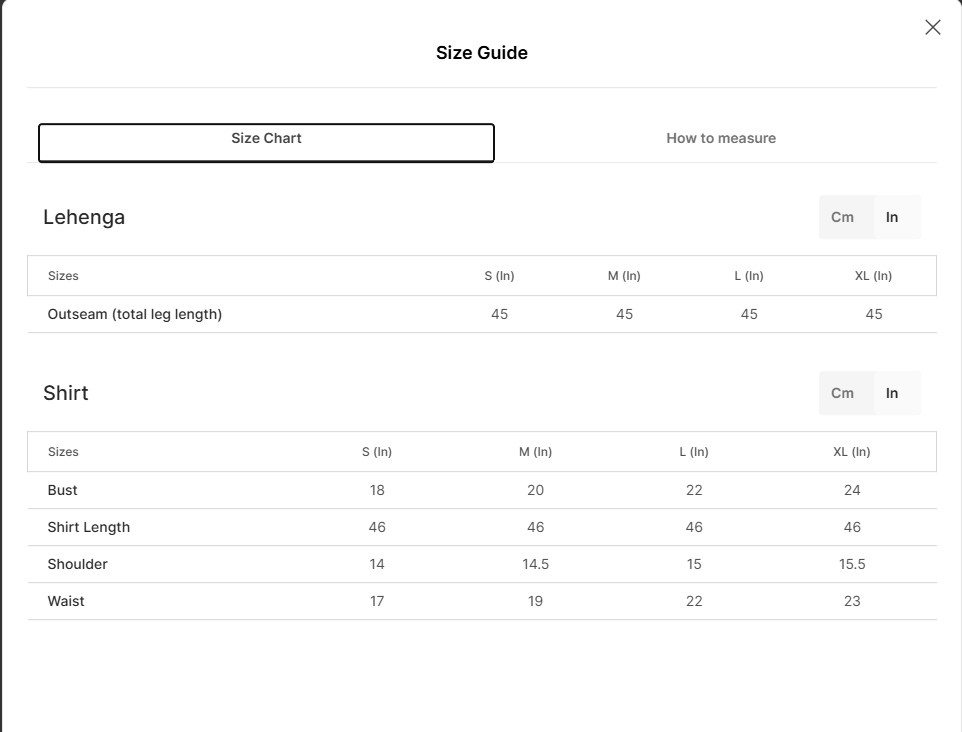962x732 pixels.
Task: Select In units for Shirt
Action: 892,393
